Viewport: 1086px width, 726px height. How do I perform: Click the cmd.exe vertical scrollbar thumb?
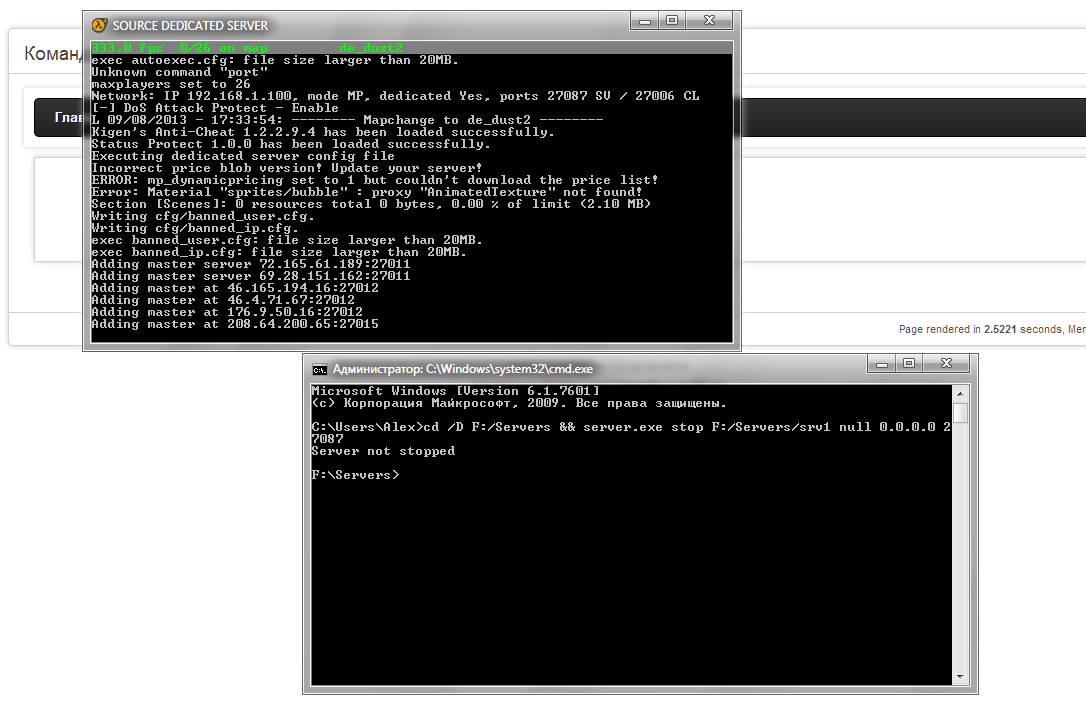(x=960, y=413)
